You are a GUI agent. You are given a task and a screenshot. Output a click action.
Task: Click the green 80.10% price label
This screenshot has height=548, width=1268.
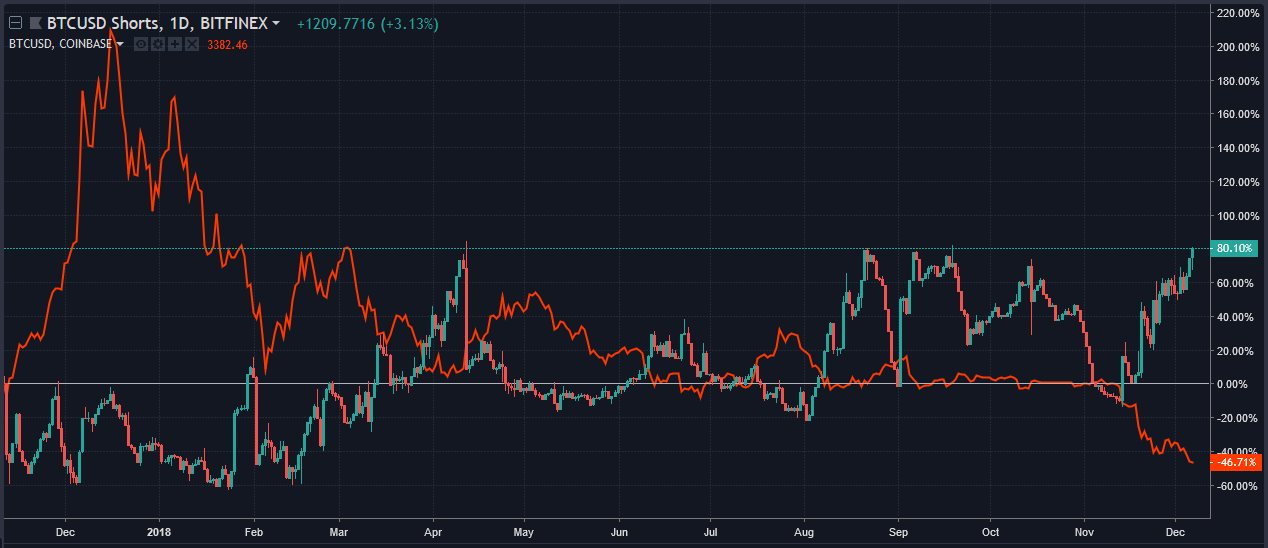[1233, 248]
